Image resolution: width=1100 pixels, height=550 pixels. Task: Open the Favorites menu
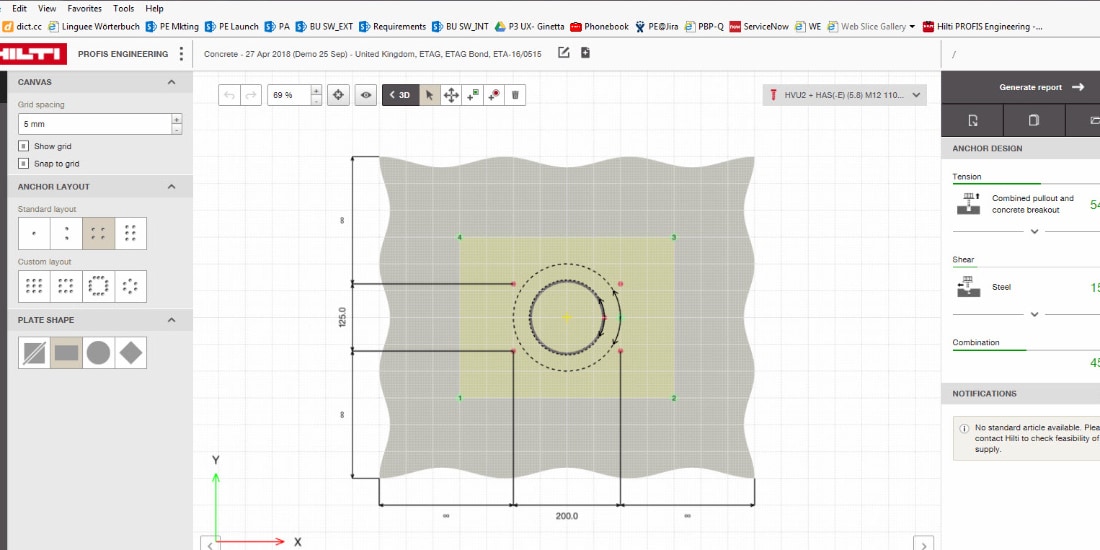tap(84, 8)
